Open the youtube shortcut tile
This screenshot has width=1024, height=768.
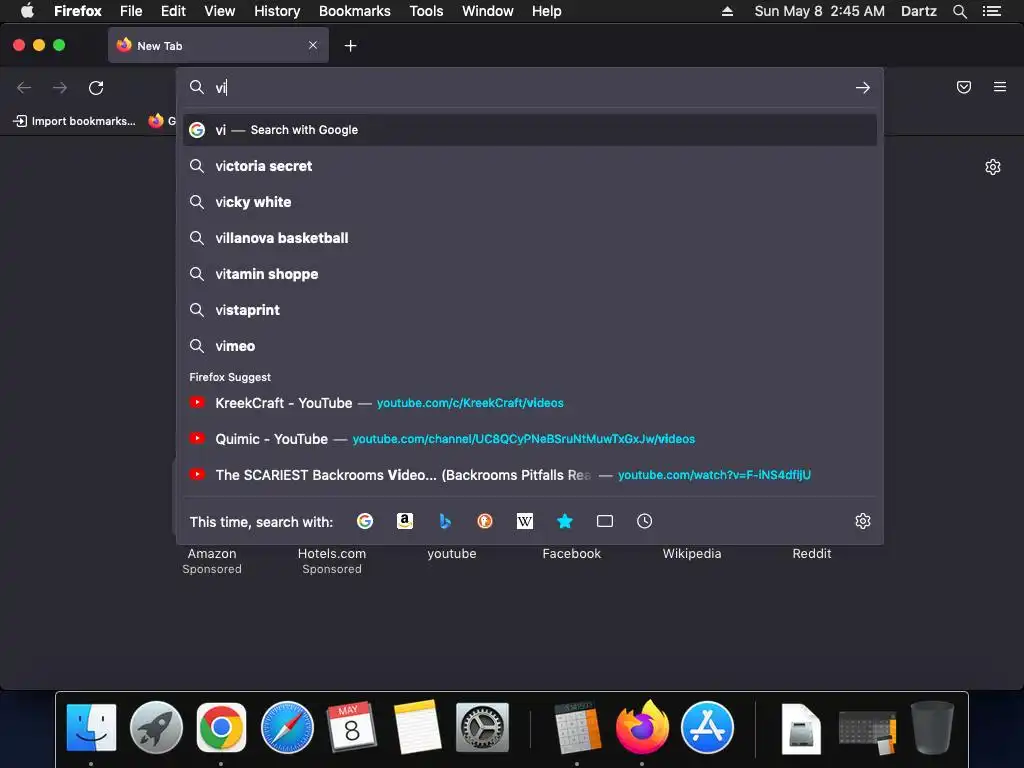click(x=452, y=554)
